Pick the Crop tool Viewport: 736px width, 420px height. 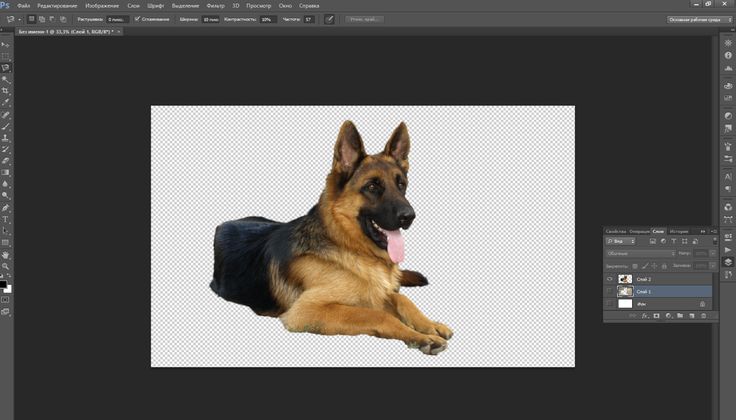pyautogui.click(x=5, y=90)
